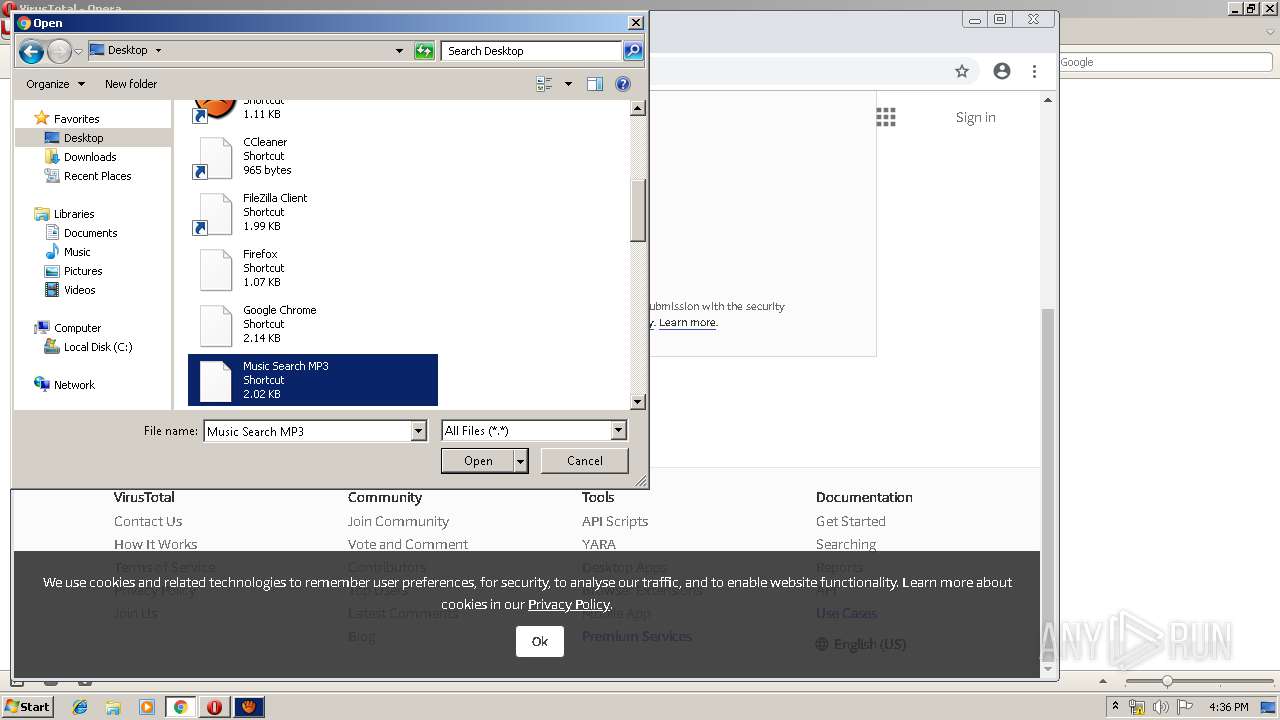This screenshot has width=1280, height=720.
Task: Go back with the blue arrow in the Open dialog
Action: point(31,51)
